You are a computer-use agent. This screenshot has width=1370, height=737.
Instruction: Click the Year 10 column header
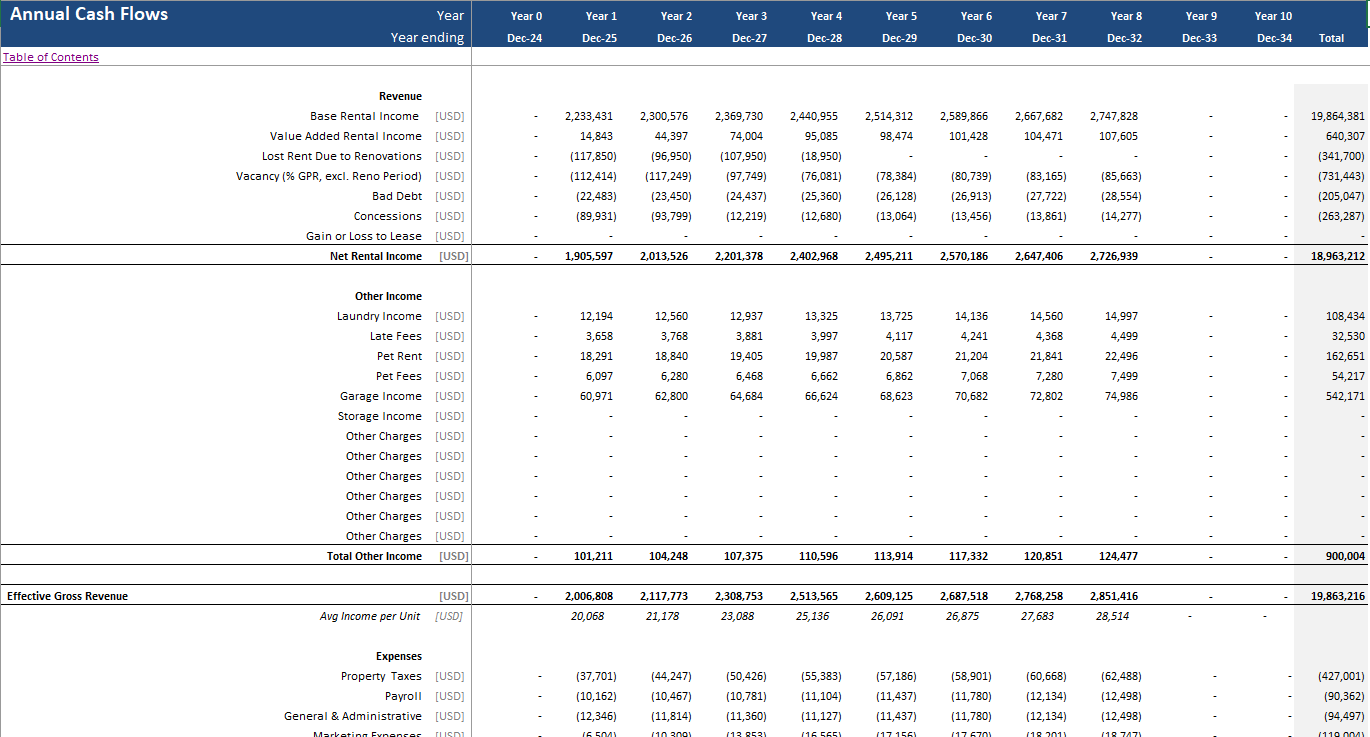1273,16
